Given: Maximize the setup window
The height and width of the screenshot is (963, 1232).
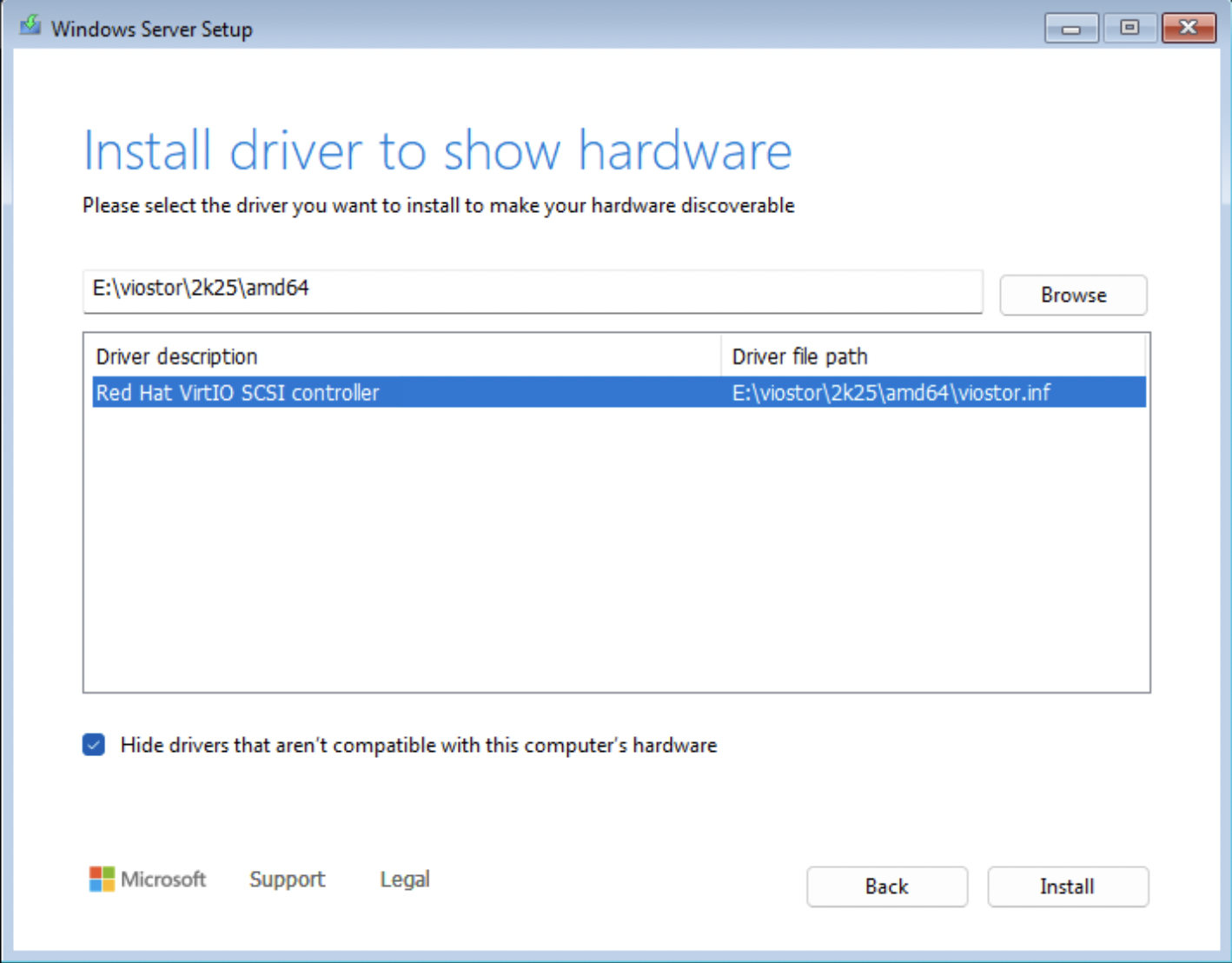Looking at the screenshot, I should [1129, 27].
